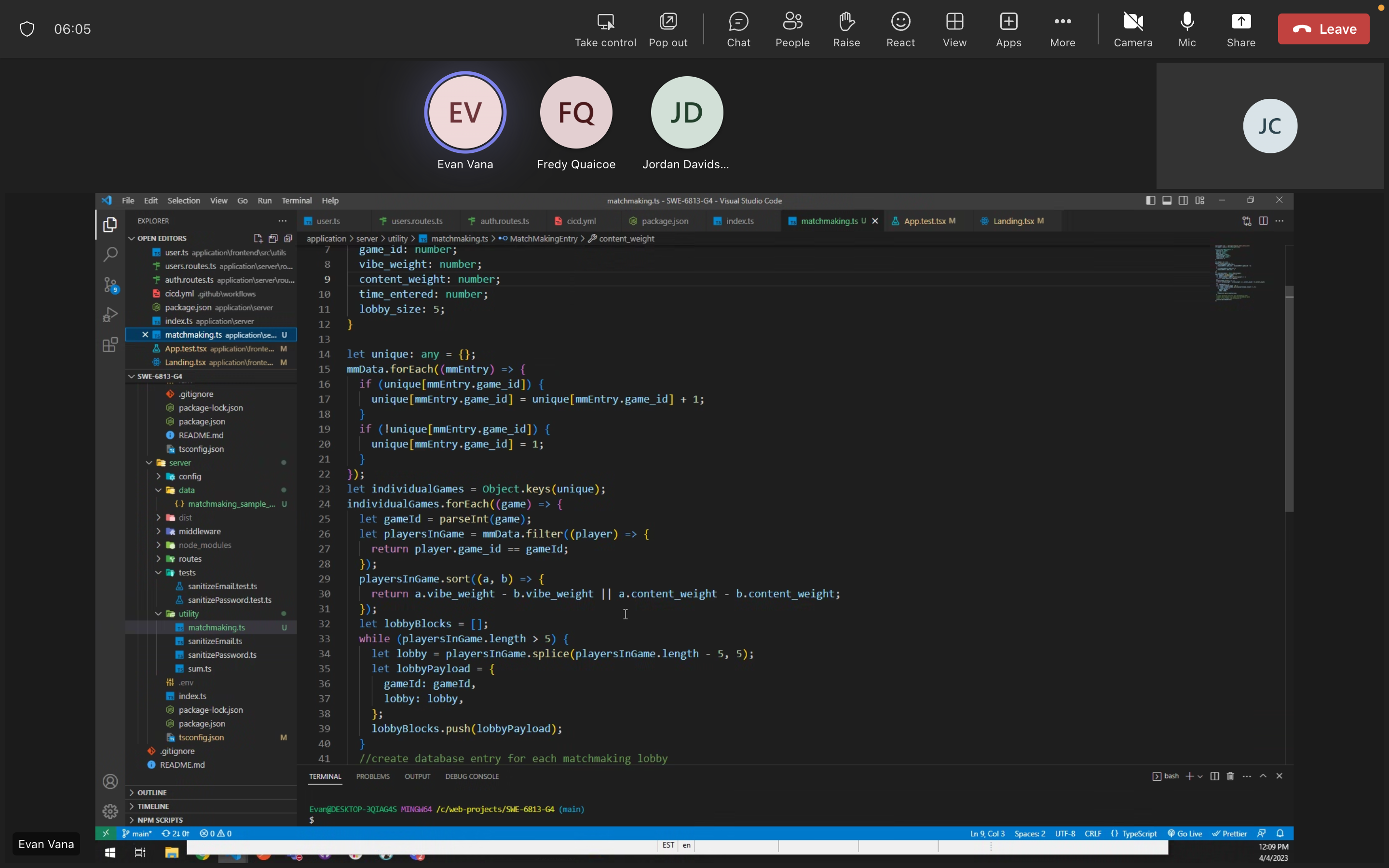
Task: Click the editor vertical scrollbar thumb
Action: 1289,399
